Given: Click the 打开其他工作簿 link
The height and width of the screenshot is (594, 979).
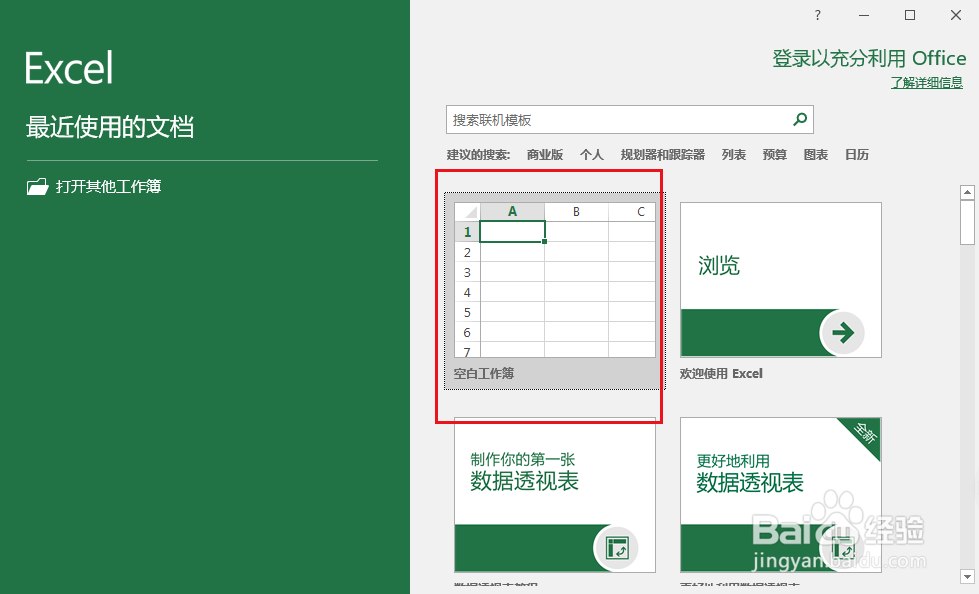Looking at the screenshot, I should [109, 186].
